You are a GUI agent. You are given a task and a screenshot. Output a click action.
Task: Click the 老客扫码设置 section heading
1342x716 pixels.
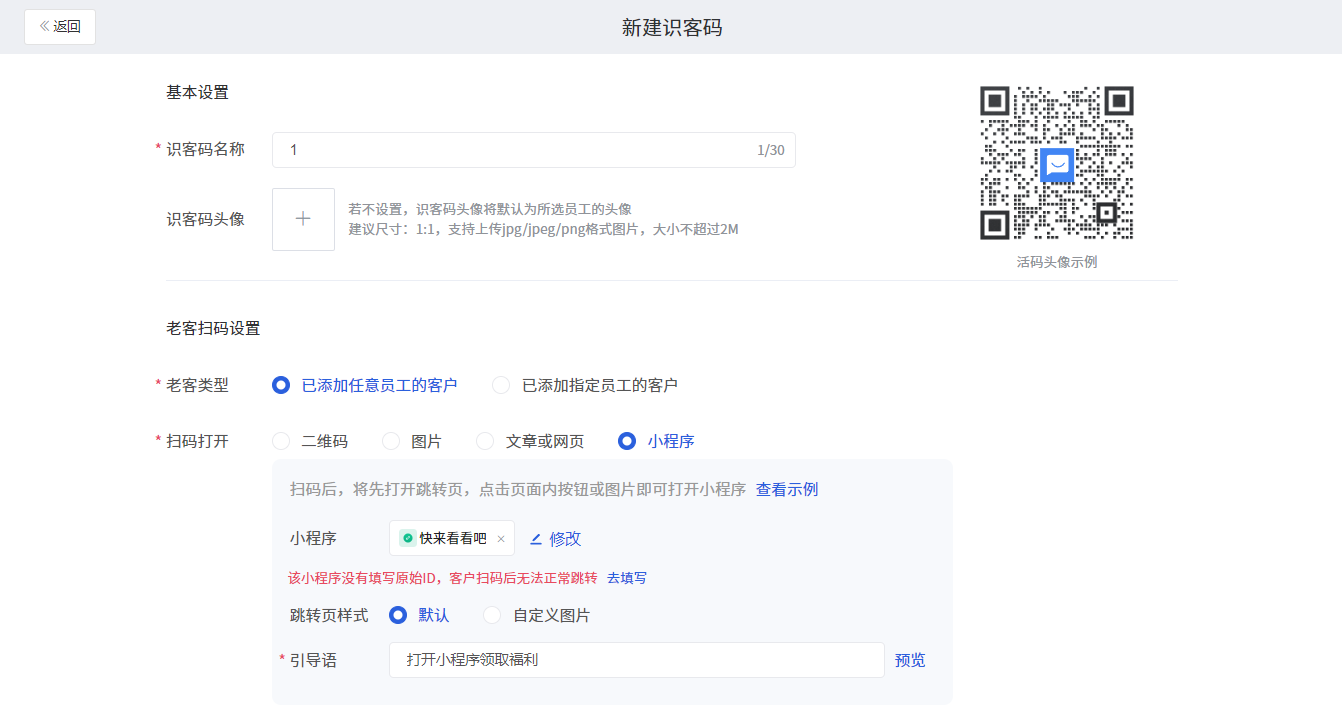(213, 328)
